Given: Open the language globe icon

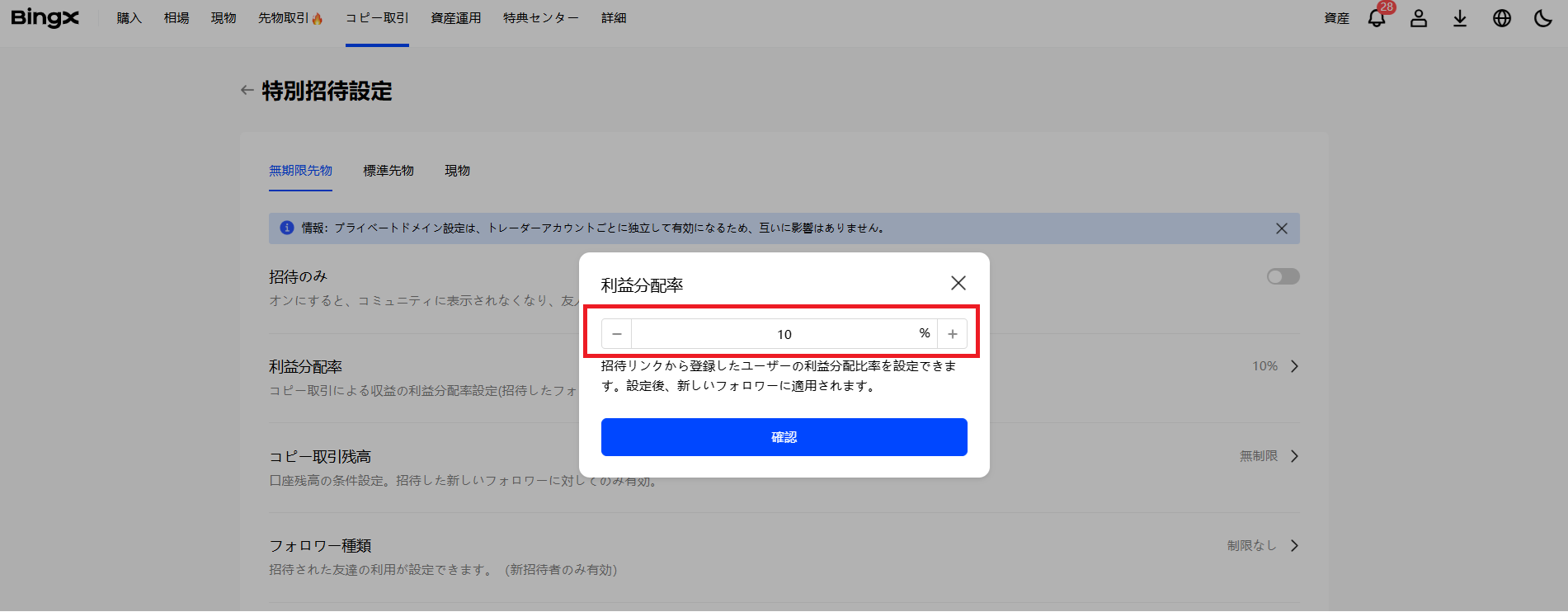Looking at the screenshot, I should pos(1501,18).
